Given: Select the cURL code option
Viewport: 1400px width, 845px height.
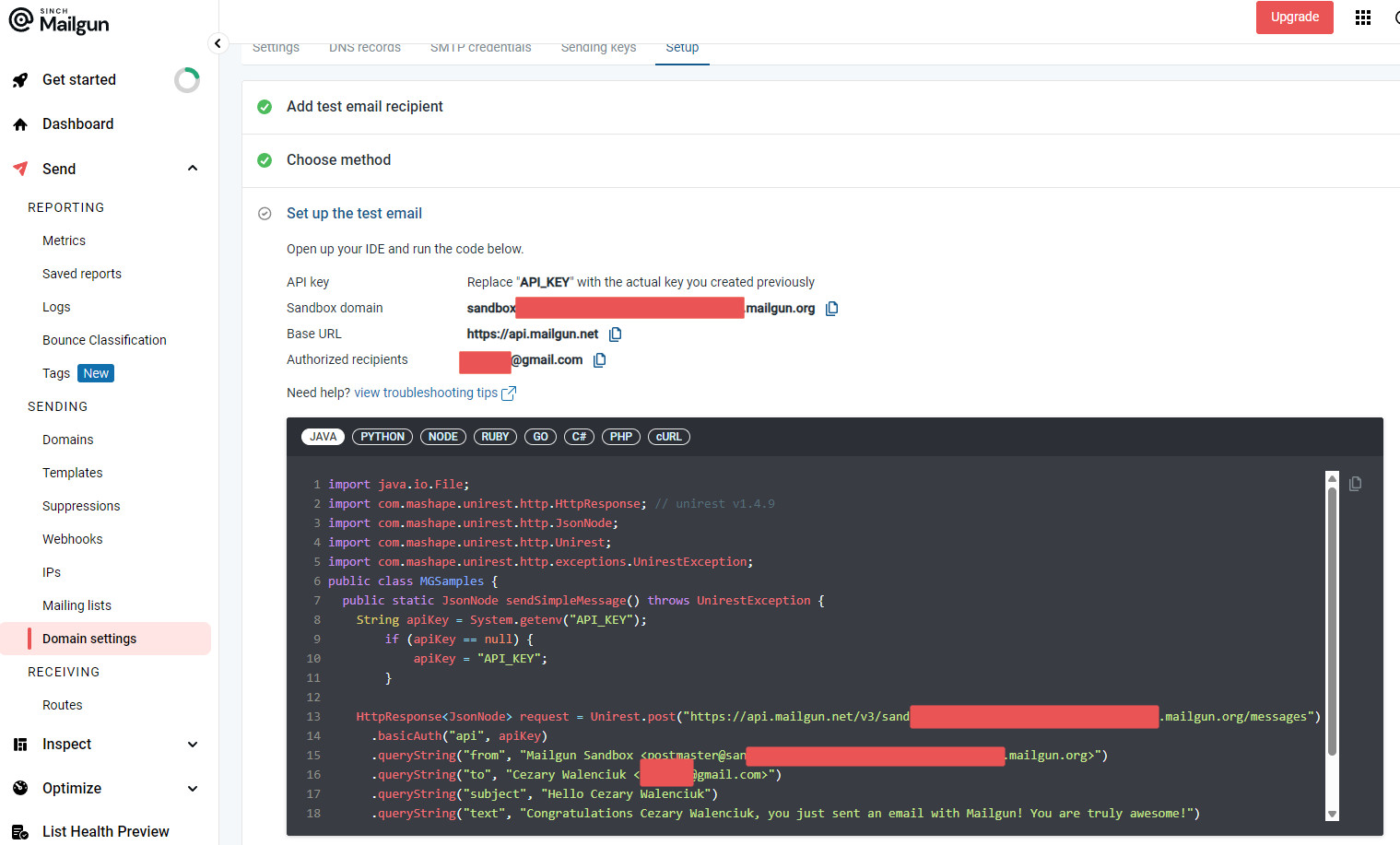Looking at the screenshot, I should pos(669,437).
